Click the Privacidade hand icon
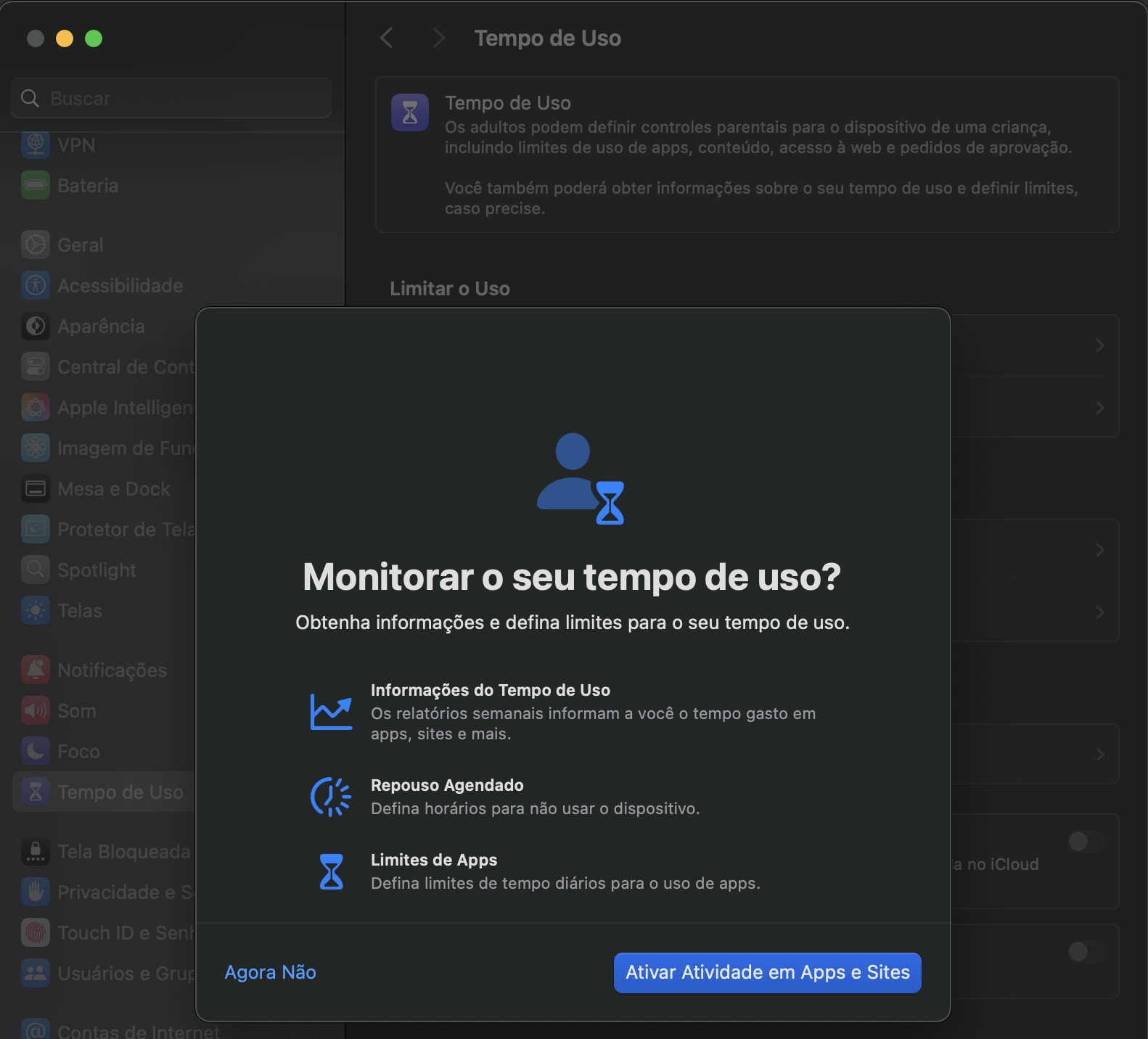The image size is (1148, 1039). (36, 892)
